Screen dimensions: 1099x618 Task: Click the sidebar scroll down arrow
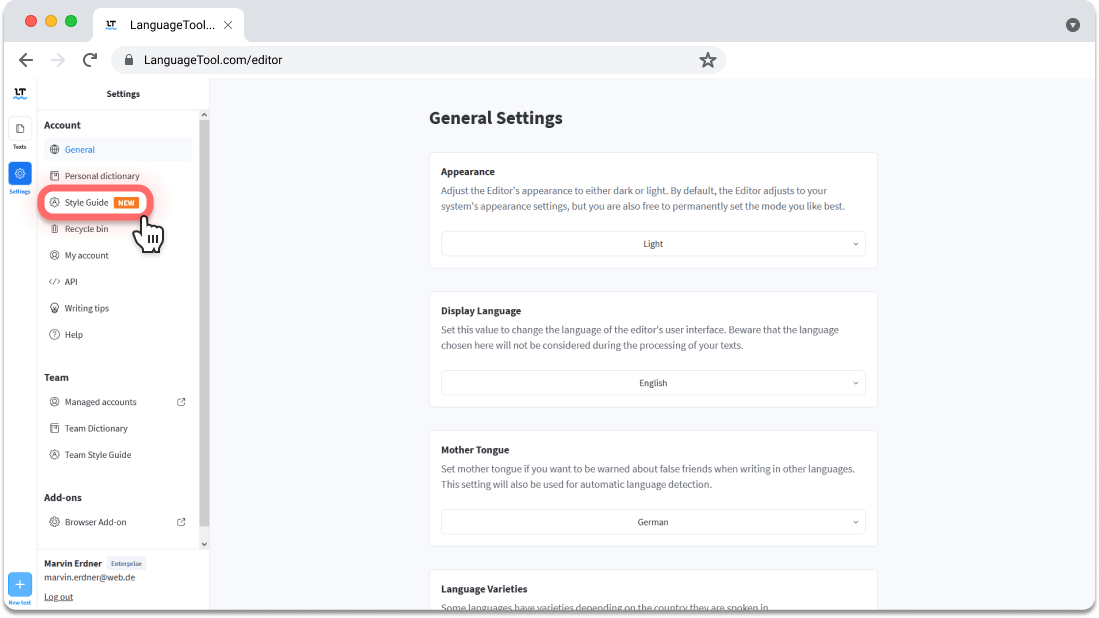[x=204, y=544]
